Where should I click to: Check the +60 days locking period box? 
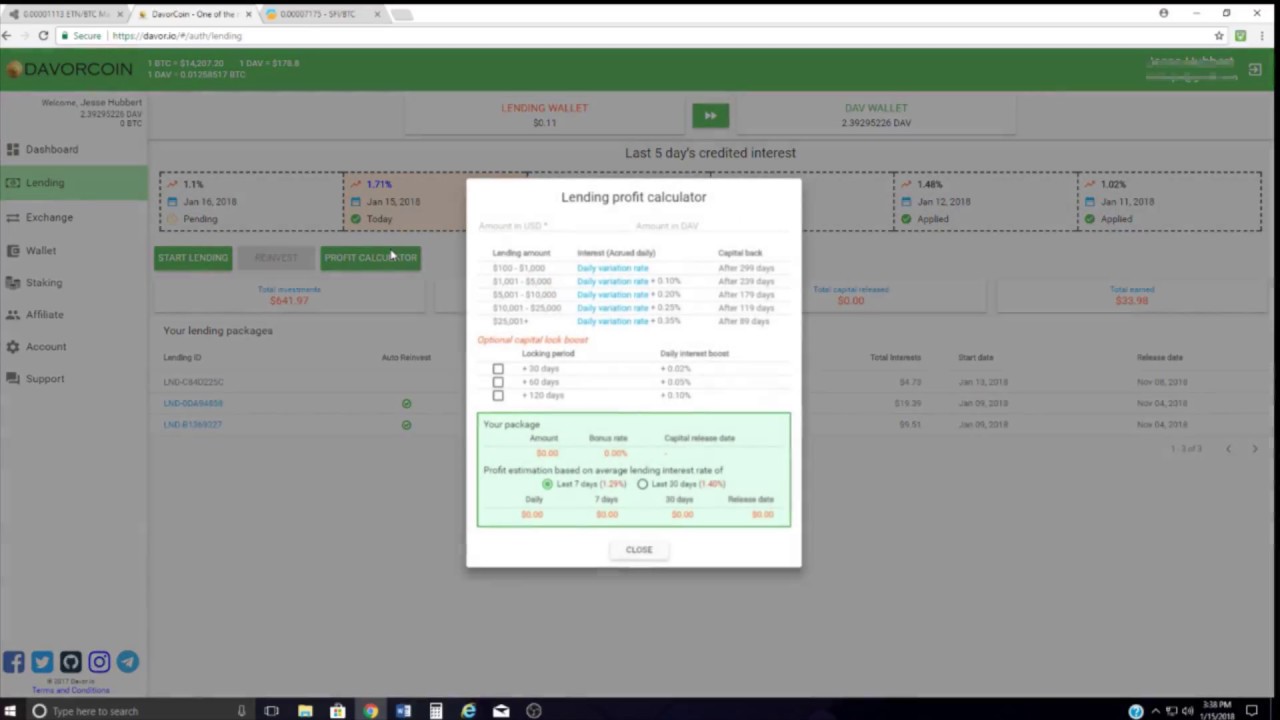pos(498,382)
